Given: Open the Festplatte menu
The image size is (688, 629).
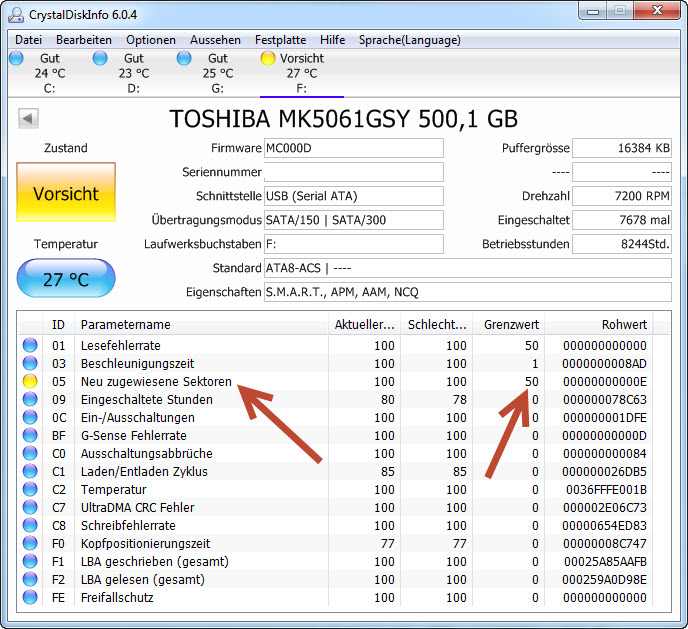Looking at the screenshot, I should tap(280, 40).
